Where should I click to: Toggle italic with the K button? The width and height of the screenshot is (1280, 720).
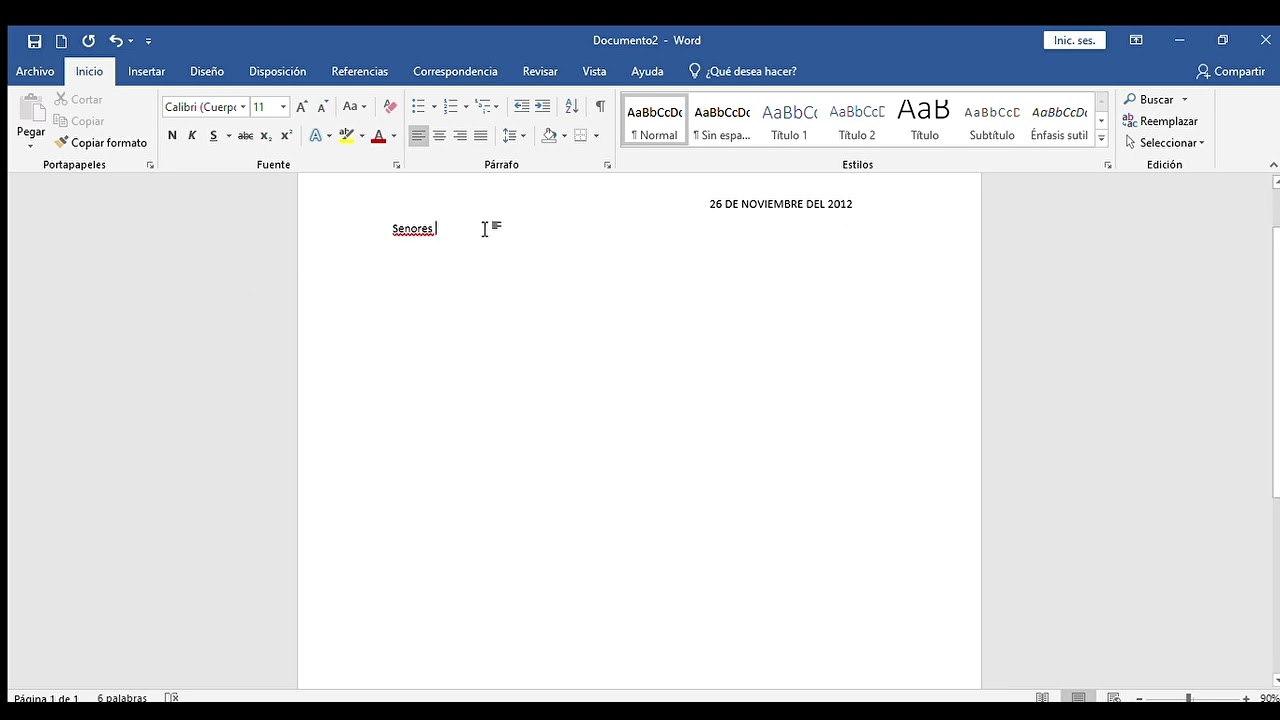point(192,135)
